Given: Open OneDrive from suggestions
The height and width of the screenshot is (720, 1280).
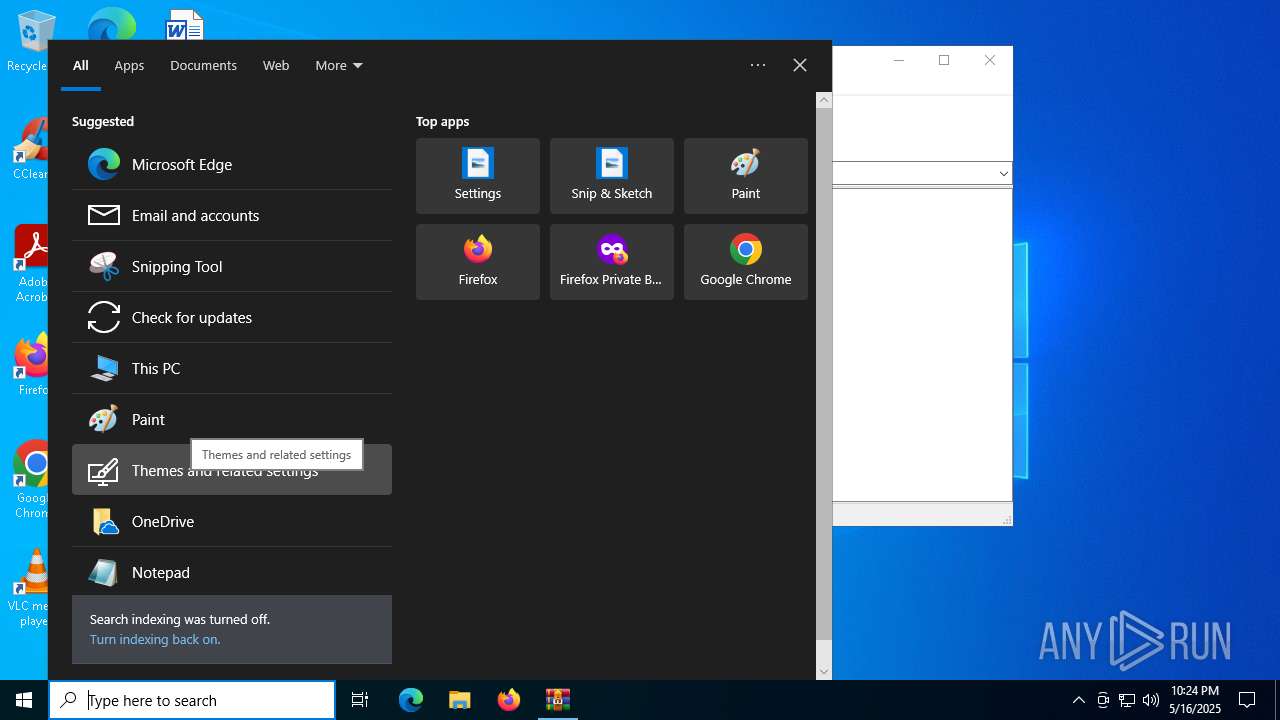Looking at the screenshot, I should (232, 521).
